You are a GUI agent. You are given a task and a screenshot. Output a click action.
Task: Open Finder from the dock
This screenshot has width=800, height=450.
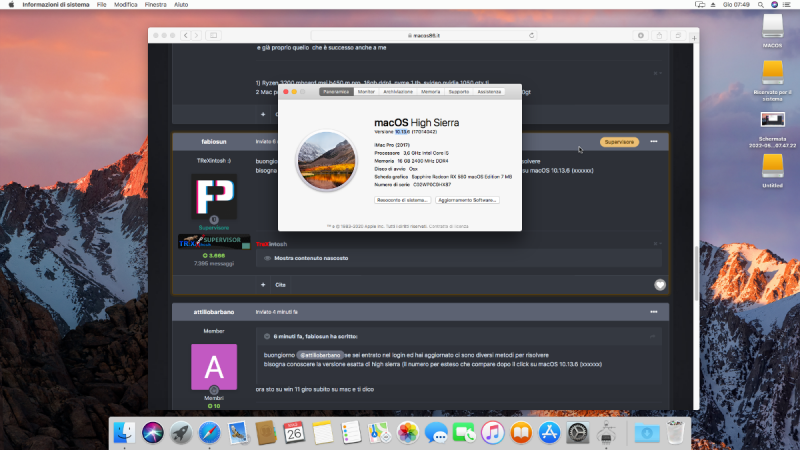(x=124, y=433)
